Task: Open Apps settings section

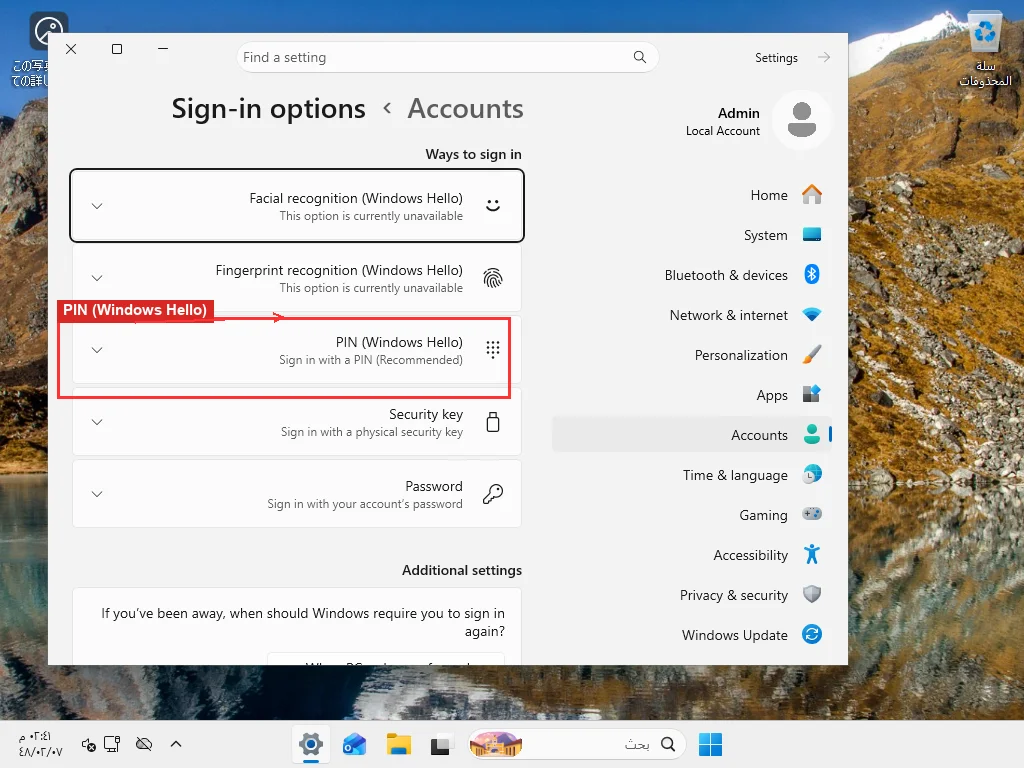Action: [x=692, y=394]
